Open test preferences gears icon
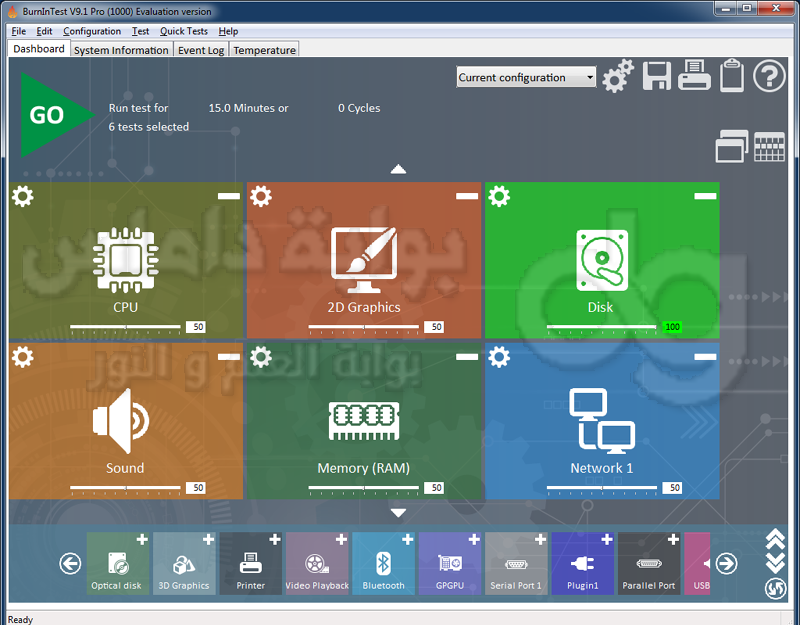Viewport: 800px width, 625px height. click(617, 76)
